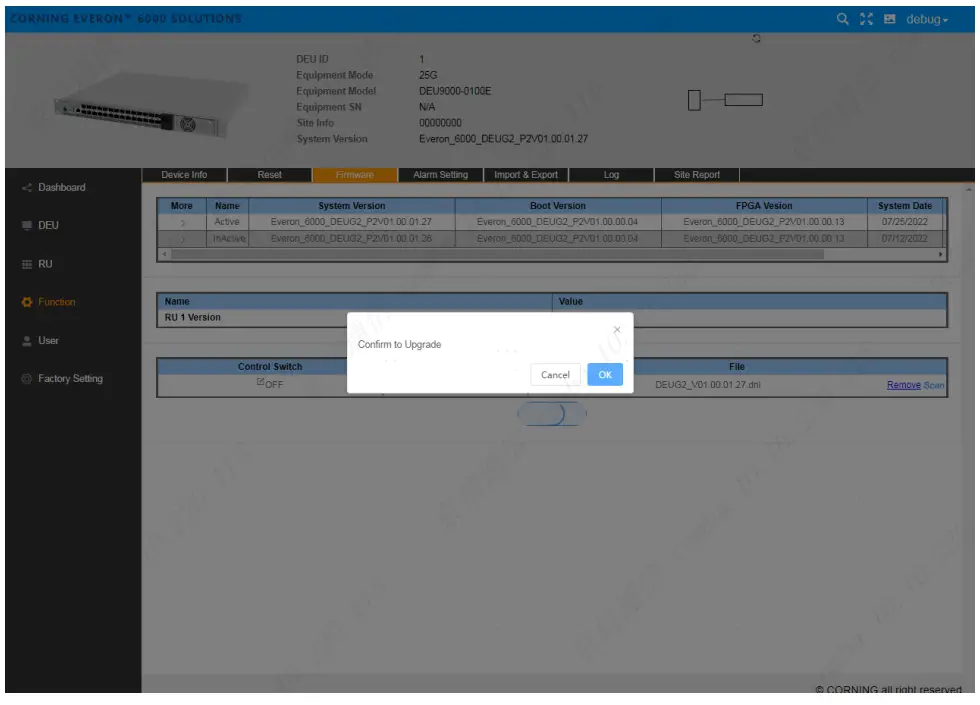Click the device topology diagram icon
This screenshot has width=980, height=705.
click(x=725, y=100)
